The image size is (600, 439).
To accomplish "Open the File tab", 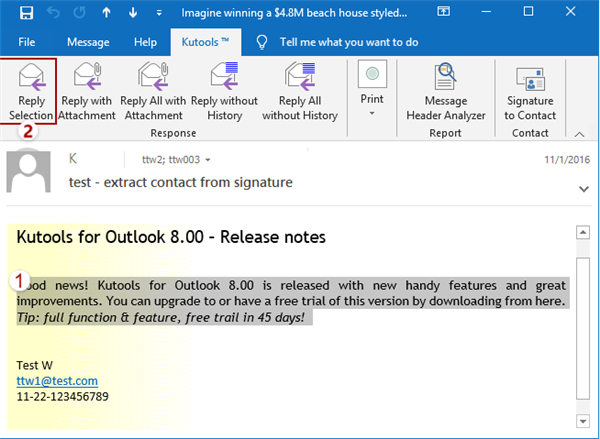I will [x=27, y=42].
